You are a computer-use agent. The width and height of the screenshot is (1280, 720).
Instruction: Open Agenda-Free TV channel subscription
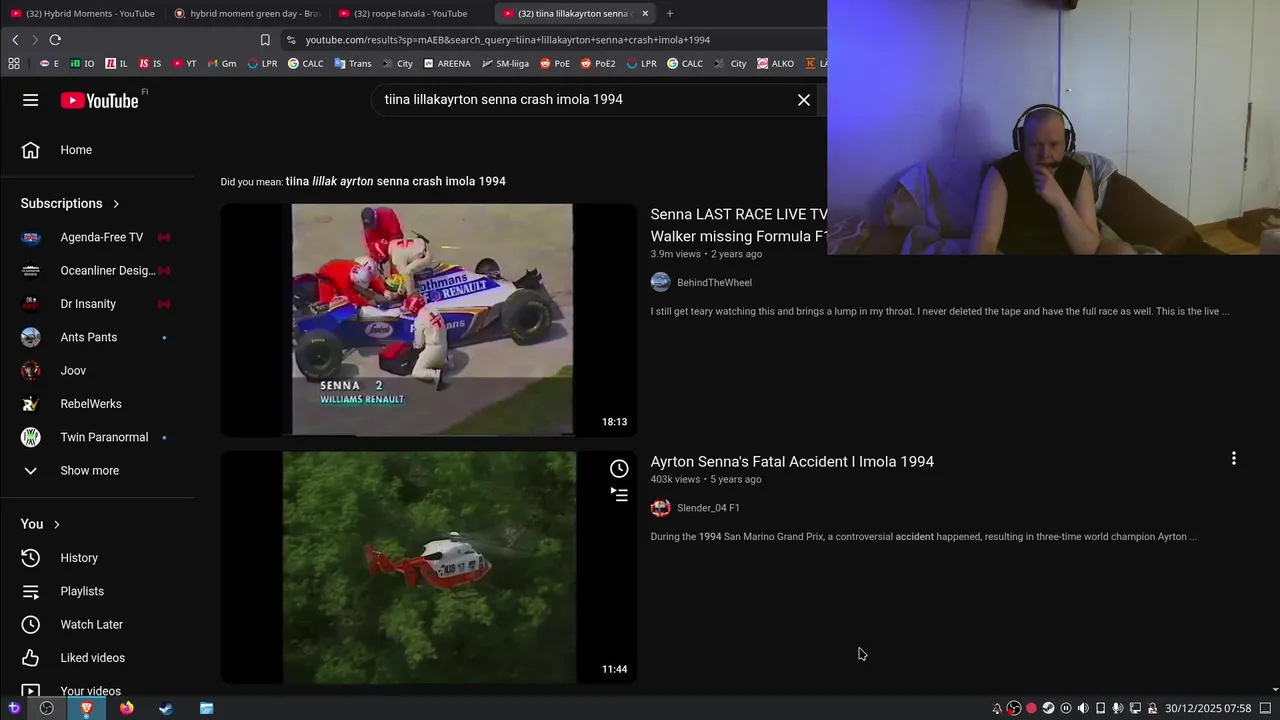(x=97, y=237)
